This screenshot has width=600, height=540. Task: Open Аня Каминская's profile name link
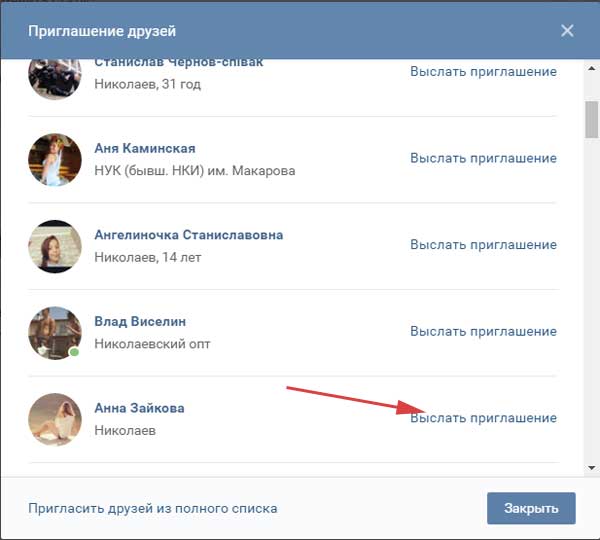tap(145, 148)
